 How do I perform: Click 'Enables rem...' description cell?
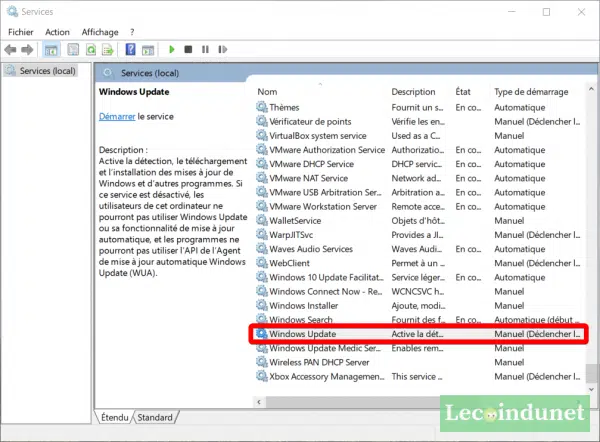click(x=417, y=348)
